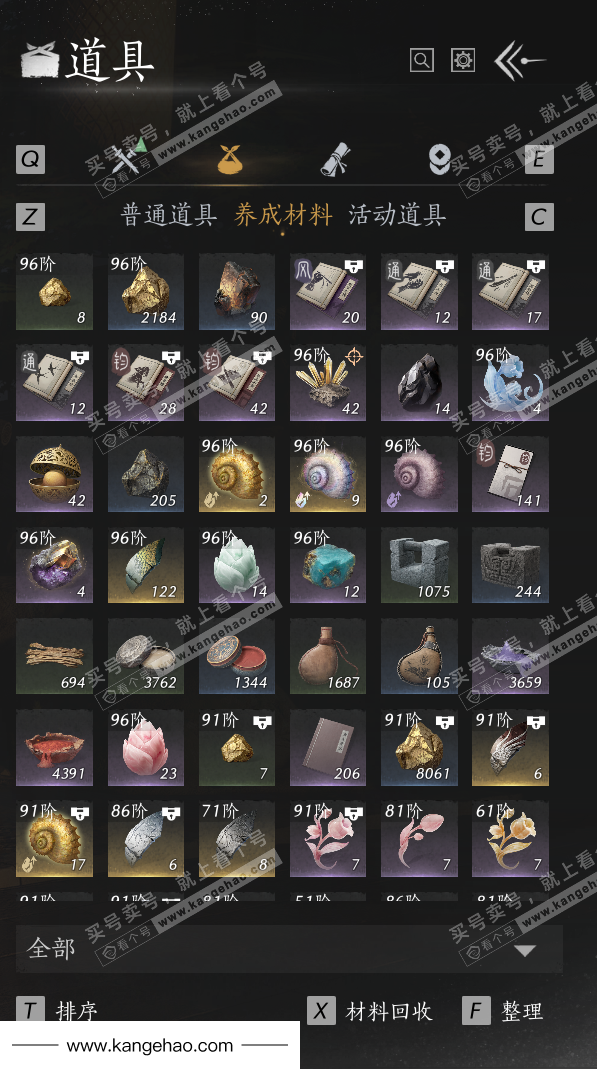Select the crossed swords equipment category icon
The image size is (597, 1069).
[x=129, y=157]
